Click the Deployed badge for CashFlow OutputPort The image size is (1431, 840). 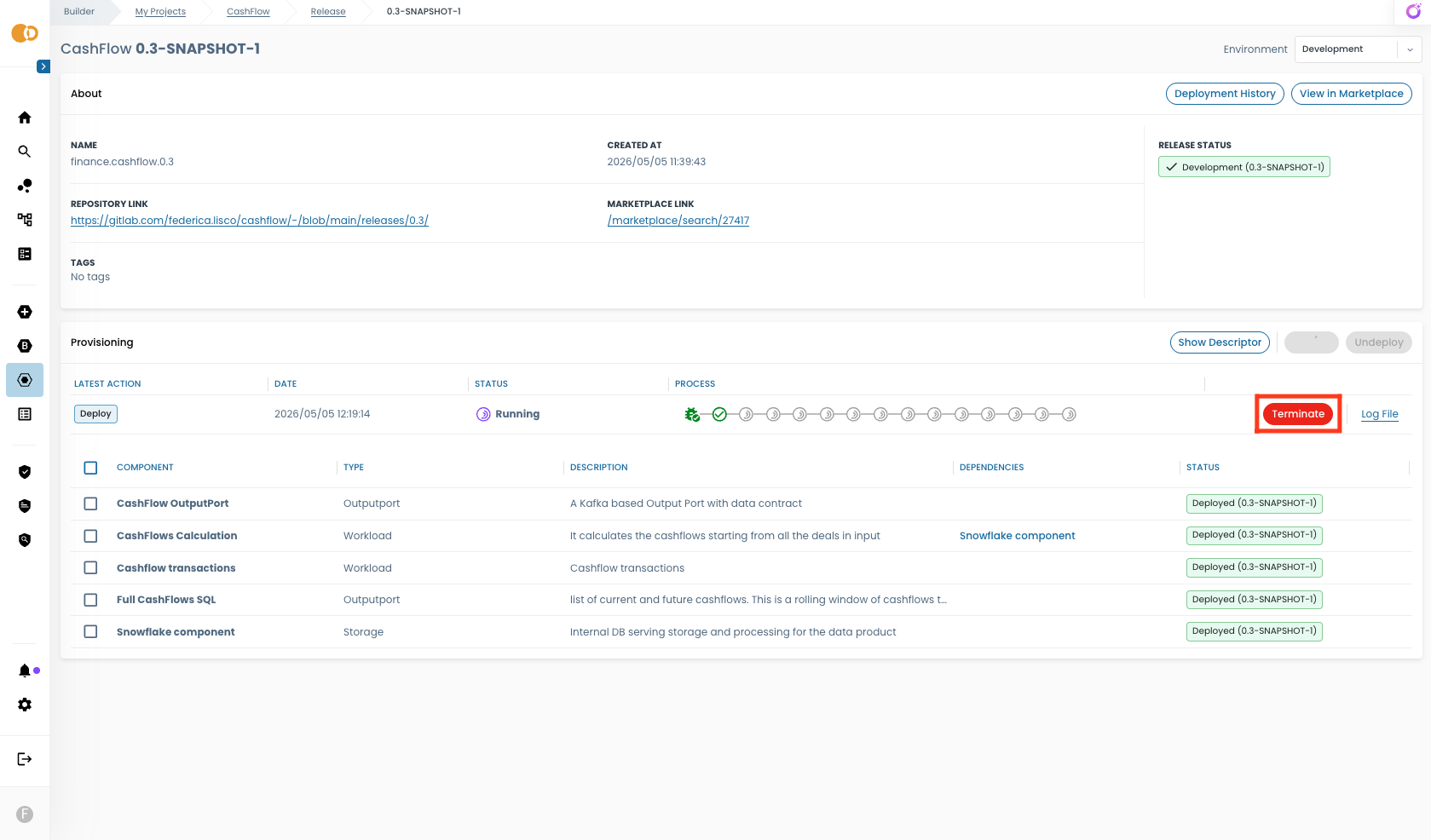(1255, 503)
